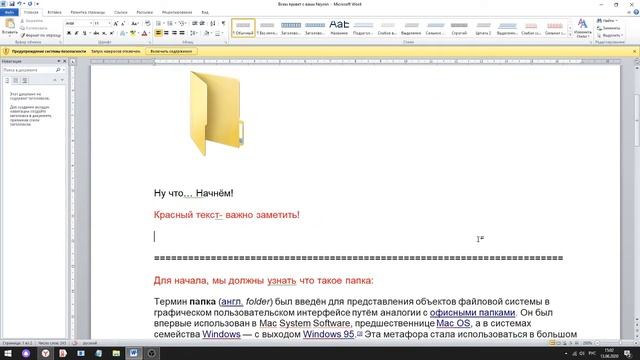Viewport: 640px width, 360px height.
Task: Click the red font color button
Action: point(144,33)
